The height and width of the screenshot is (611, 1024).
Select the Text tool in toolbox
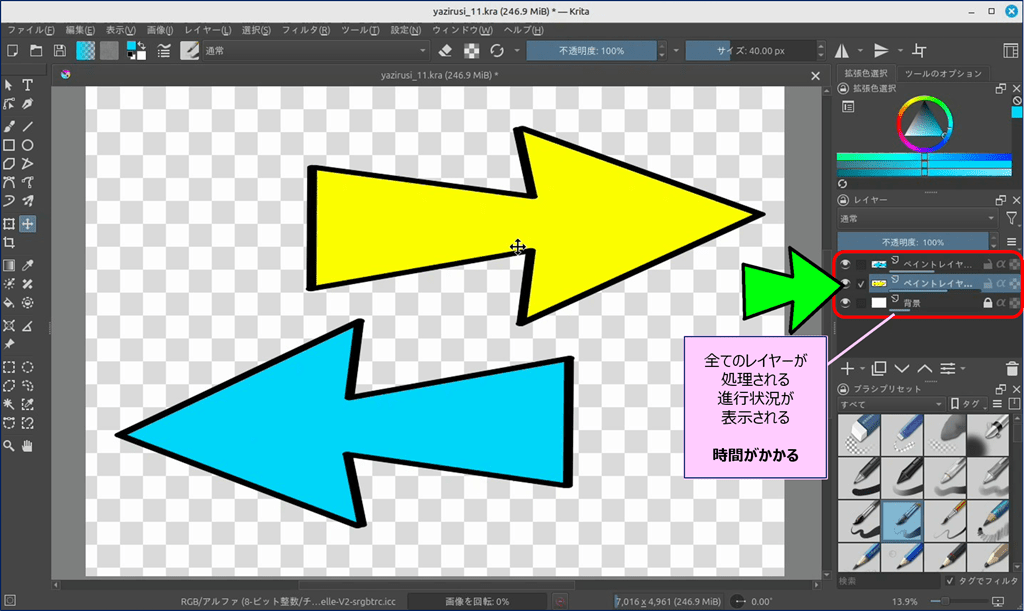click(x=28, y=86)
